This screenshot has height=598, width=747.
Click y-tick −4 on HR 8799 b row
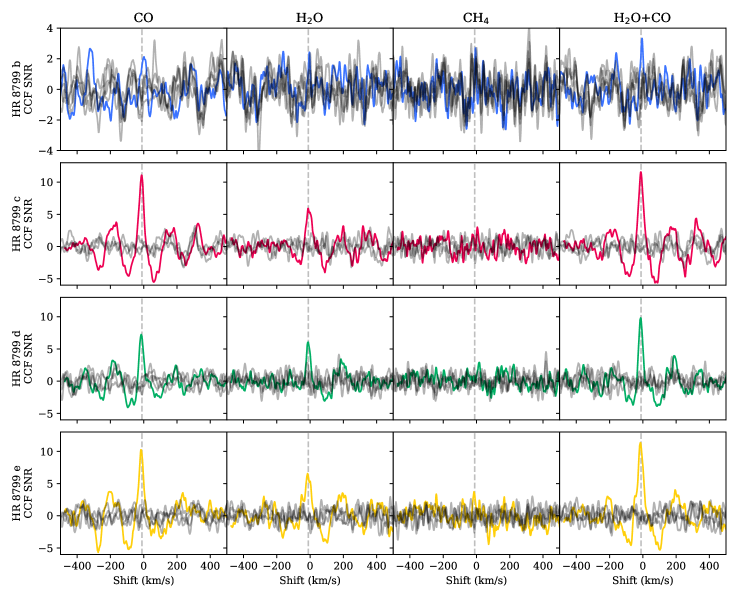point(47,150)
